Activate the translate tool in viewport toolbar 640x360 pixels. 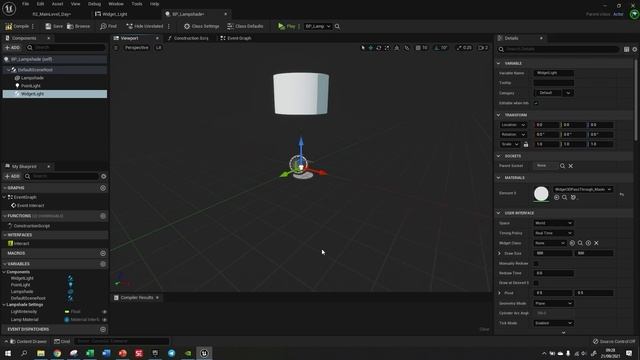[x=371, y=48]
